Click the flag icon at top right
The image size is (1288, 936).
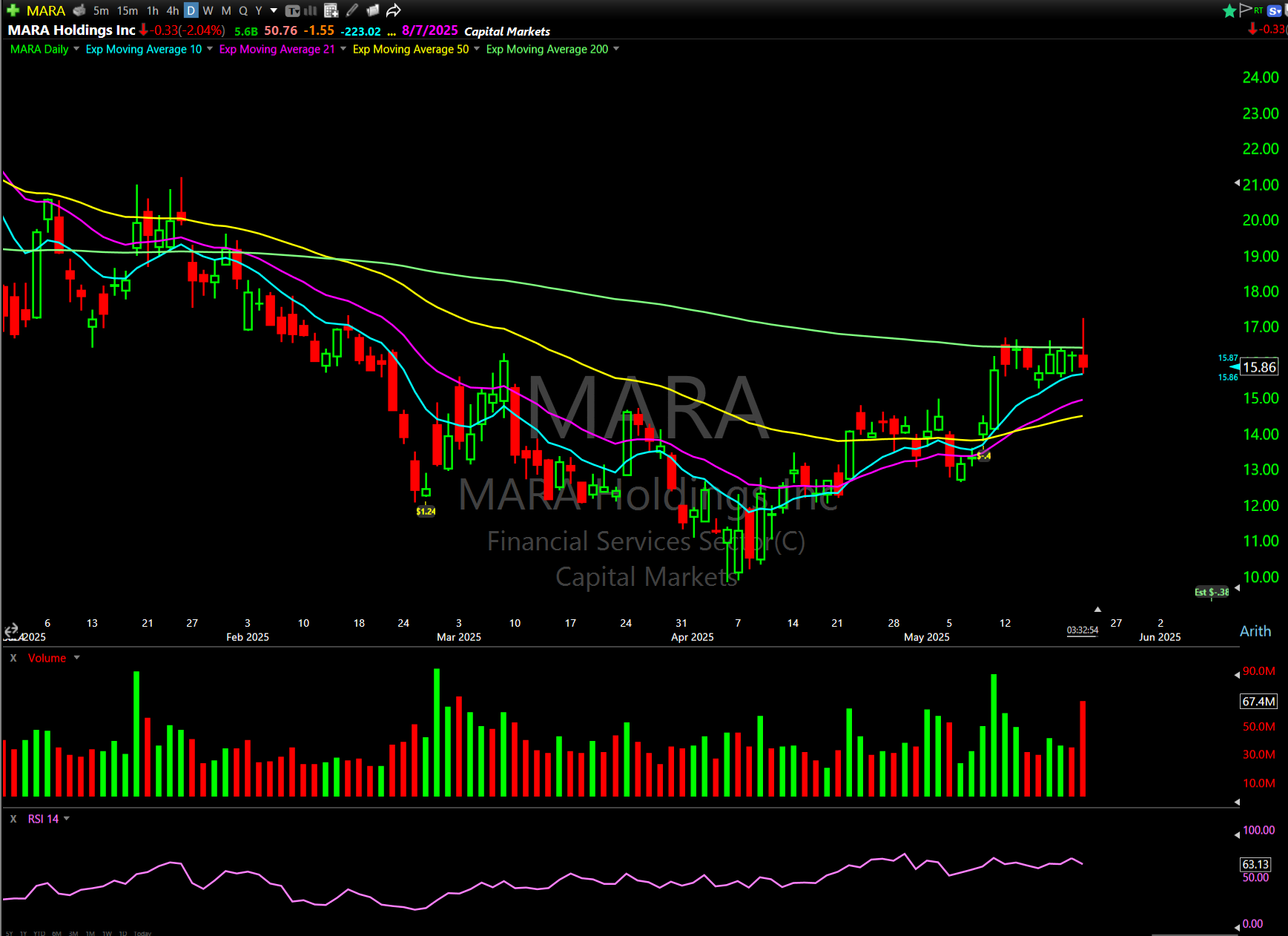tap(1246, 10)
